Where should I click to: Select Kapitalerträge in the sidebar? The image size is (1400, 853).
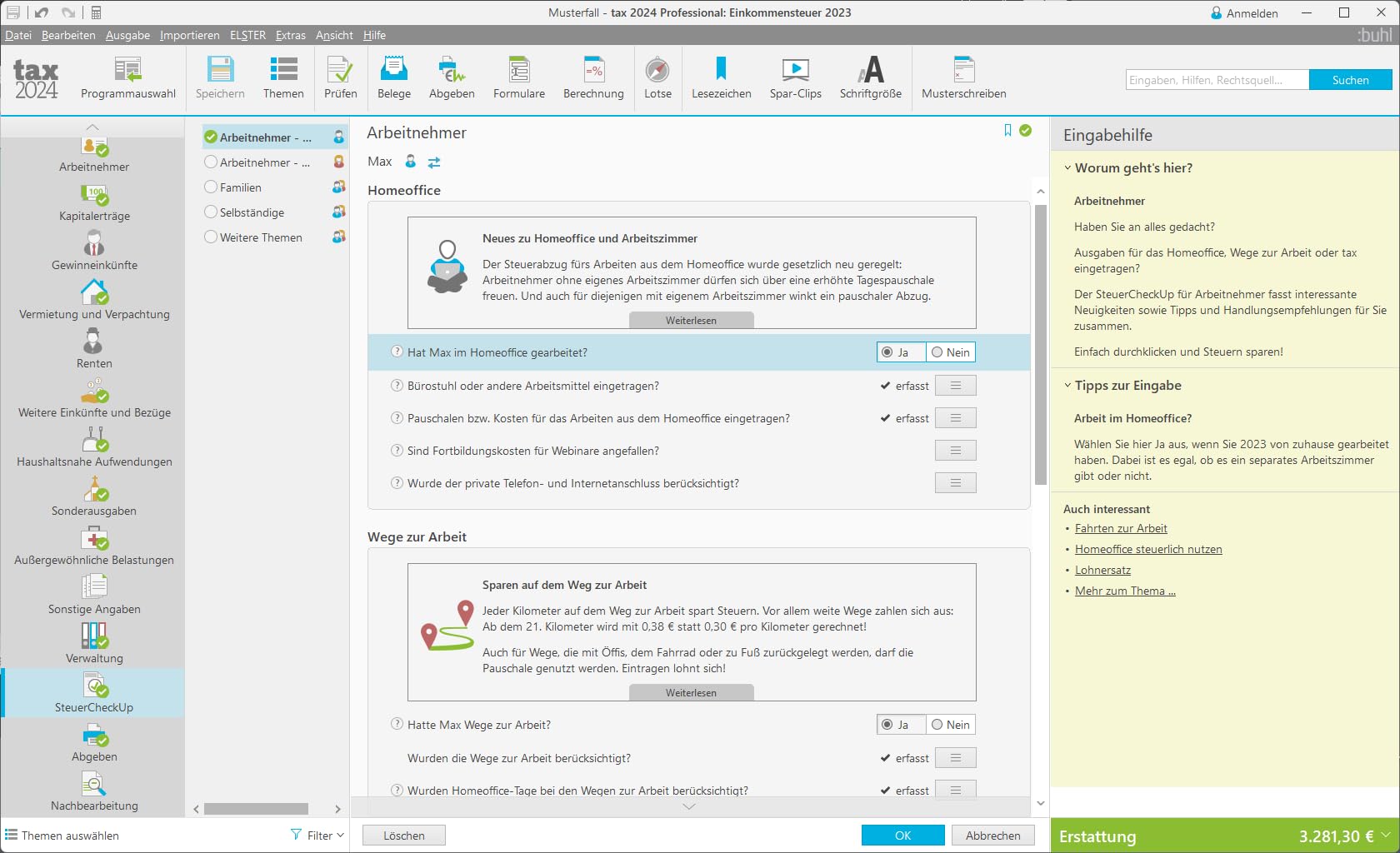[x=94, y=203]
